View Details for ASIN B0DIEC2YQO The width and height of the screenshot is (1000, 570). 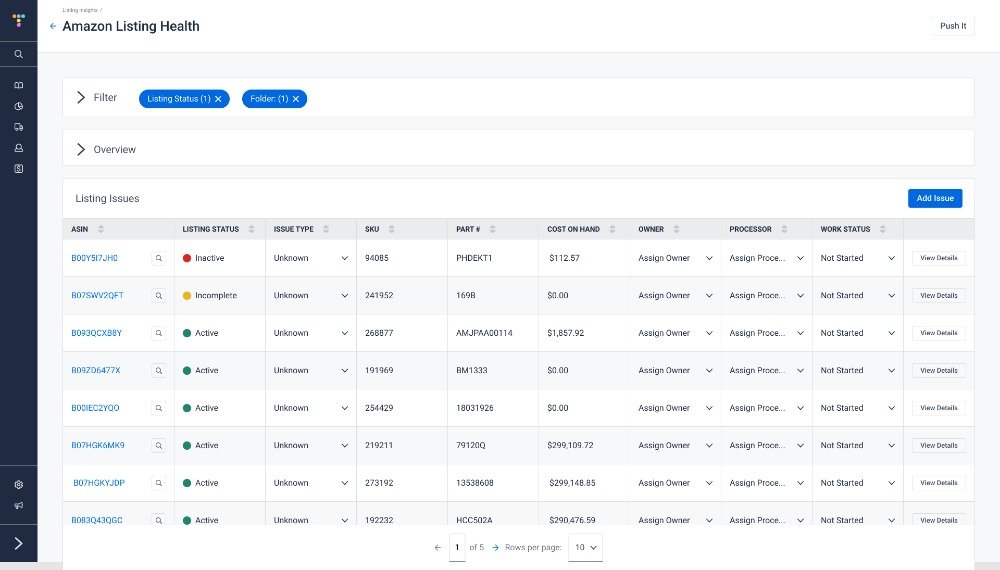pyautogui.click(x=939, y=408)
